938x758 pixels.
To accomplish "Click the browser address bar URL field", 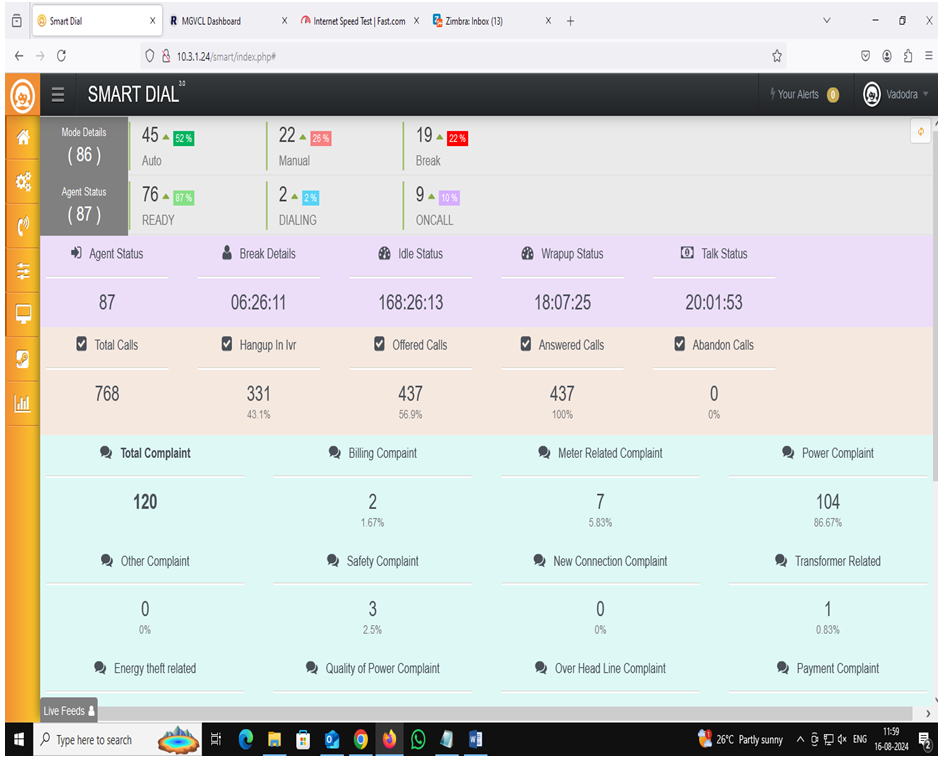I will (x=450, y=56).
